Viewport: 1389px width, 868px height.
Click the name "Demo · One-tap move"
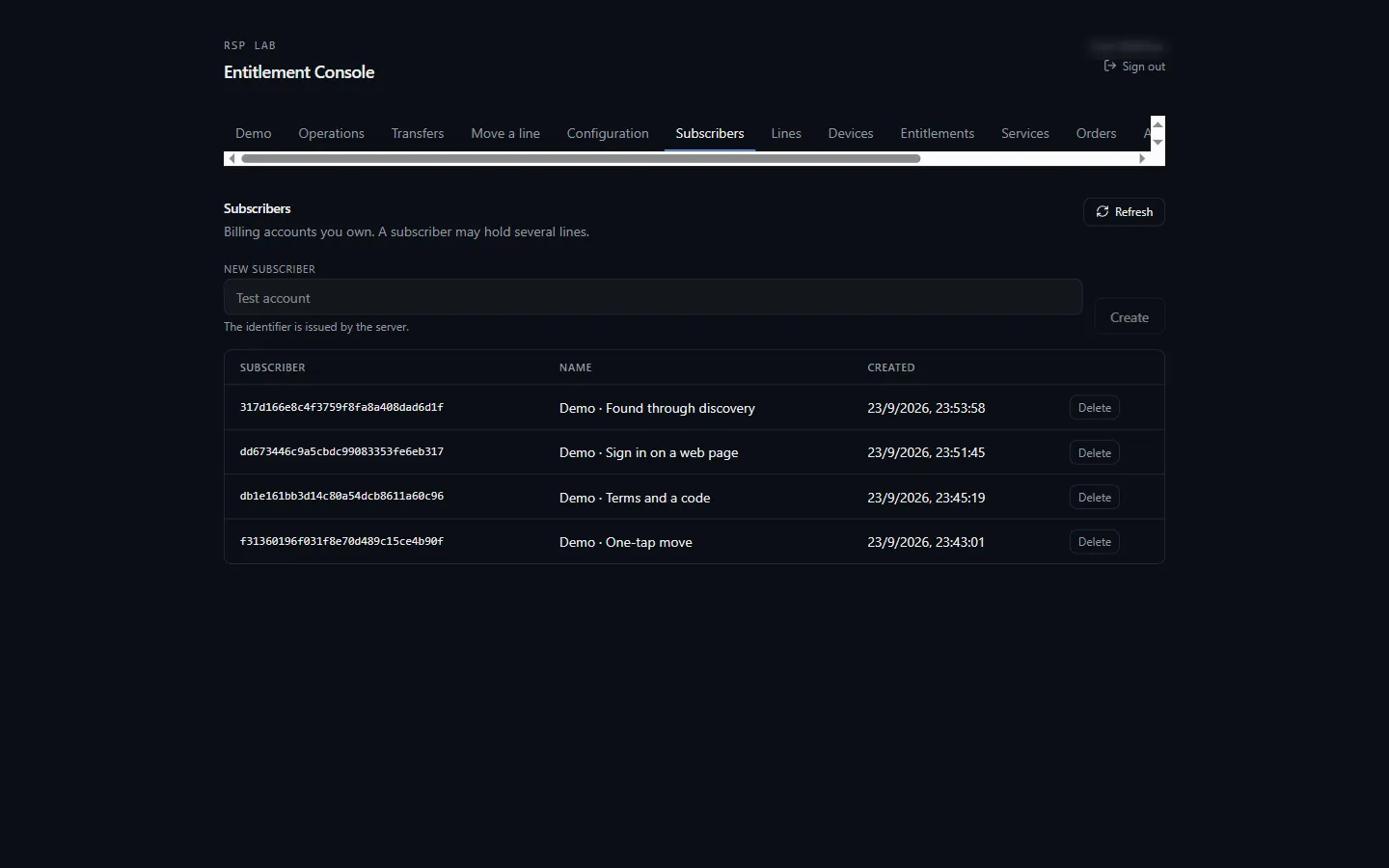coord(626,542)
